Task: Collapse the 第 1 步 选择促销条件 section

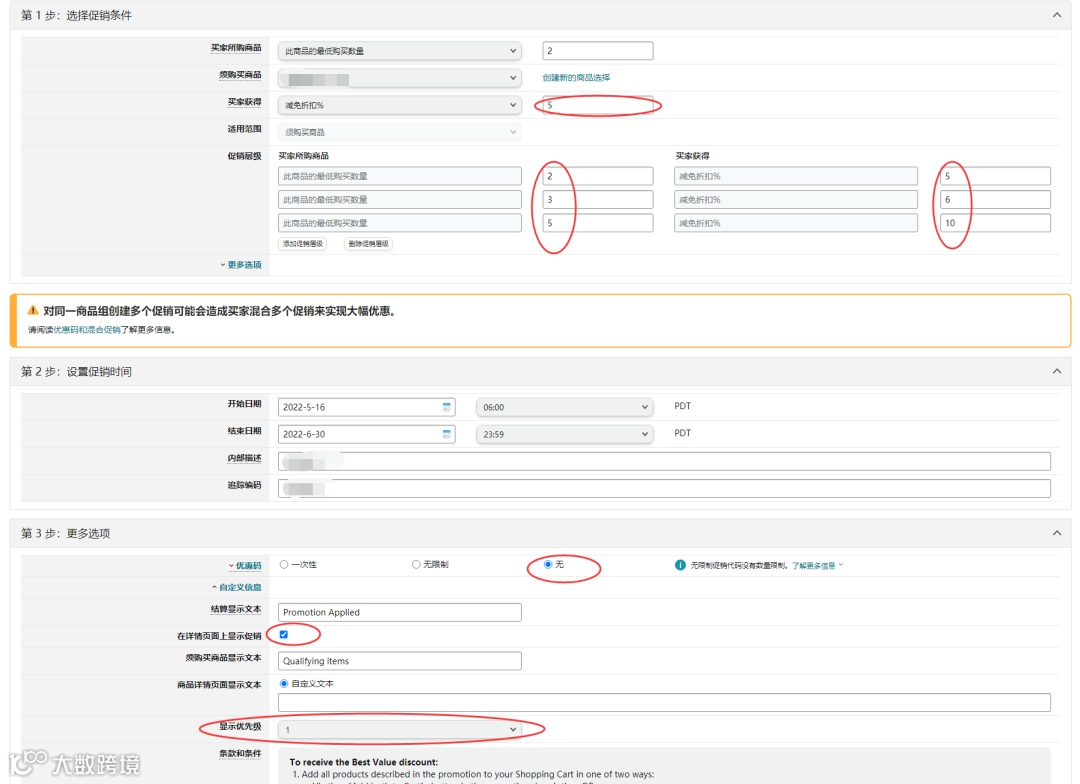Action: [1057, 15]
